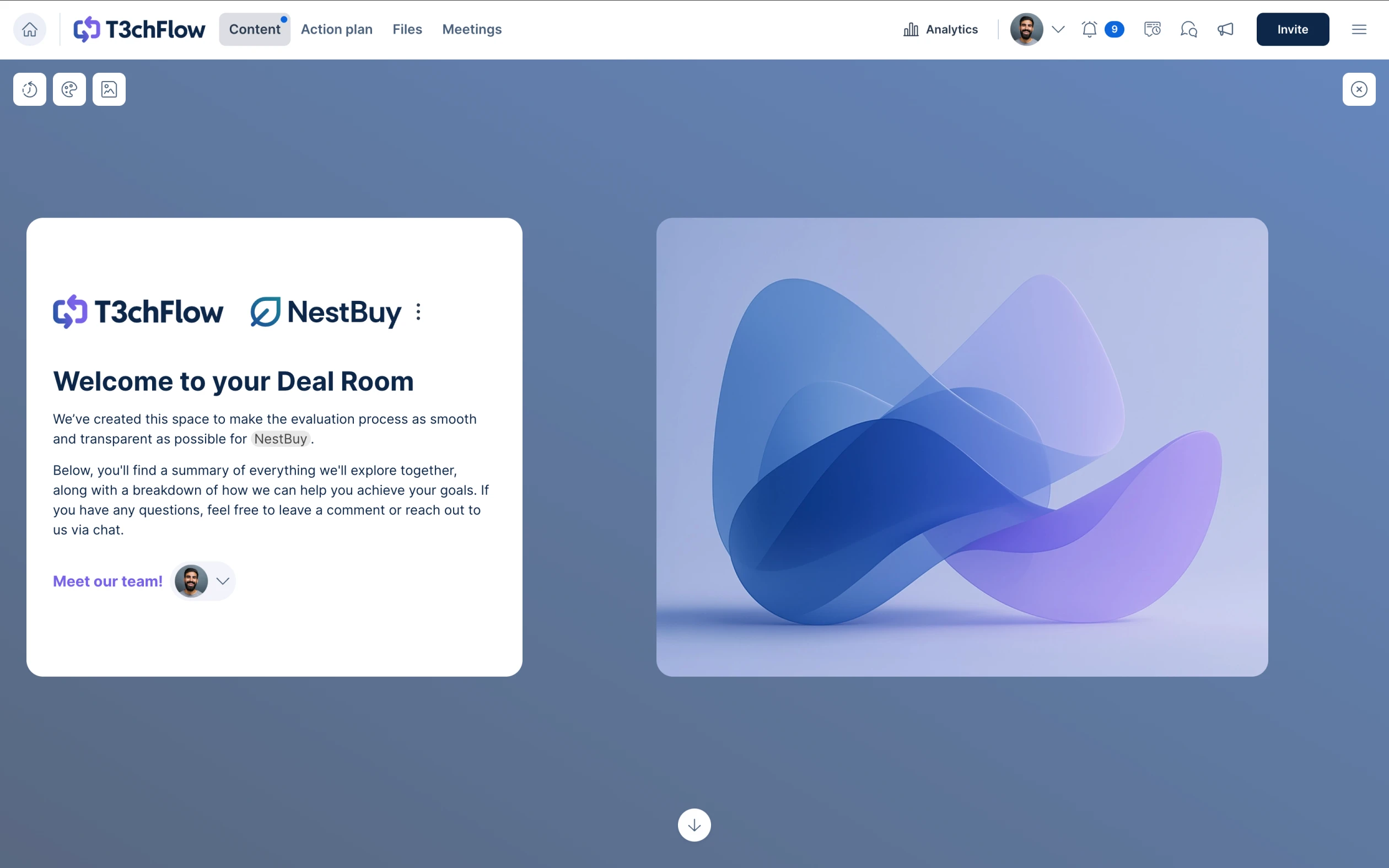Open the hamburger menu icon
This screenshot has height=868, width=1389.
coord(1359,29)
